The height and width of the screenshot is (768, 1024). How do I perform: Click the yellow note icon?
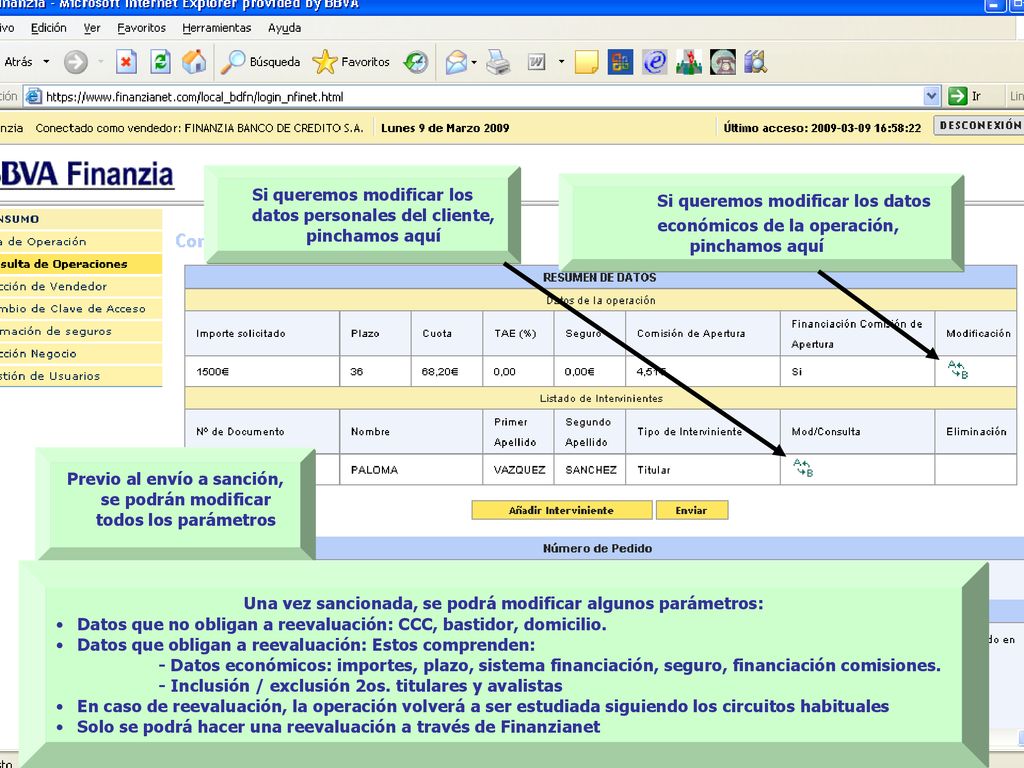586,62
